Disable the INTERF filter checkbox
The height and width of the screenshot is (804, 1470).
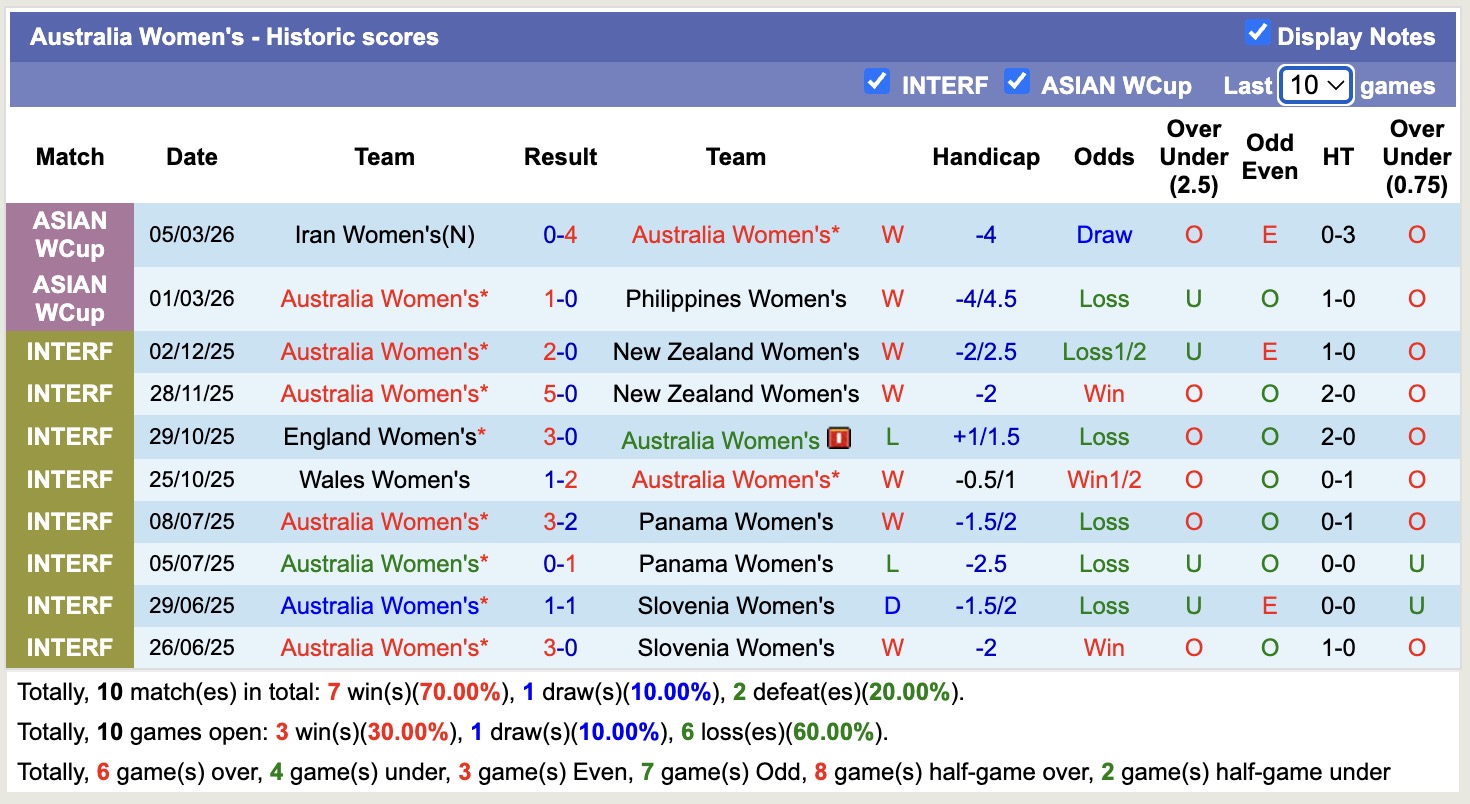click(877, 84)
